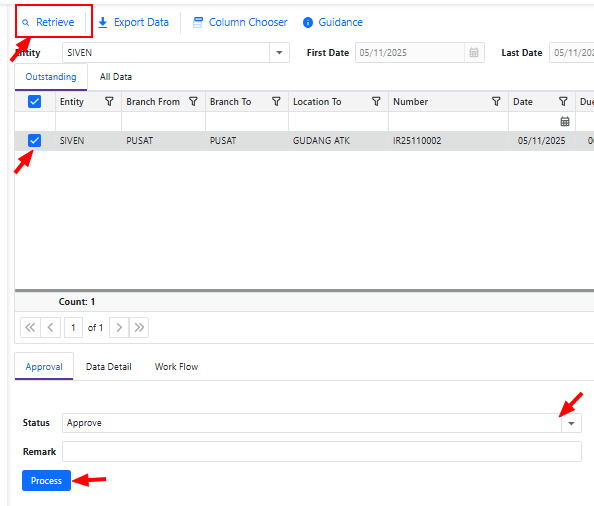Click the 05/11/2025 date cell in the row
Viewport: 594px width, 506px height.
tap(541, 141)
